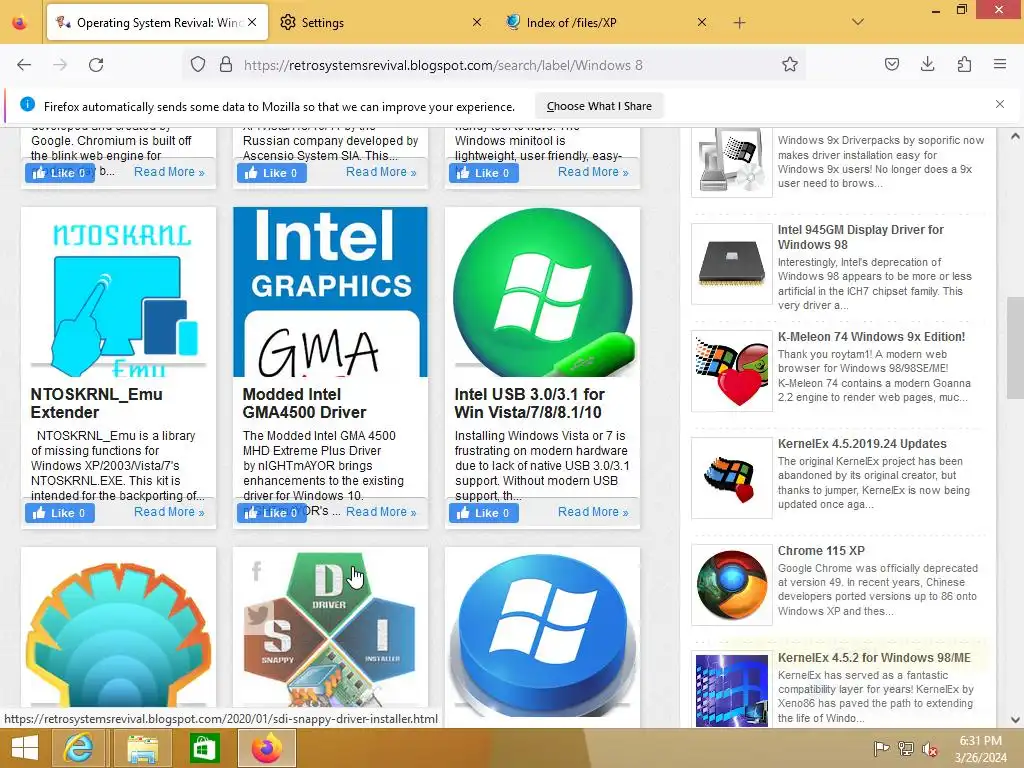Open NTOSKRNL_Emu Extender title
Screen dimensions: 1024x768
coord(97,403)
